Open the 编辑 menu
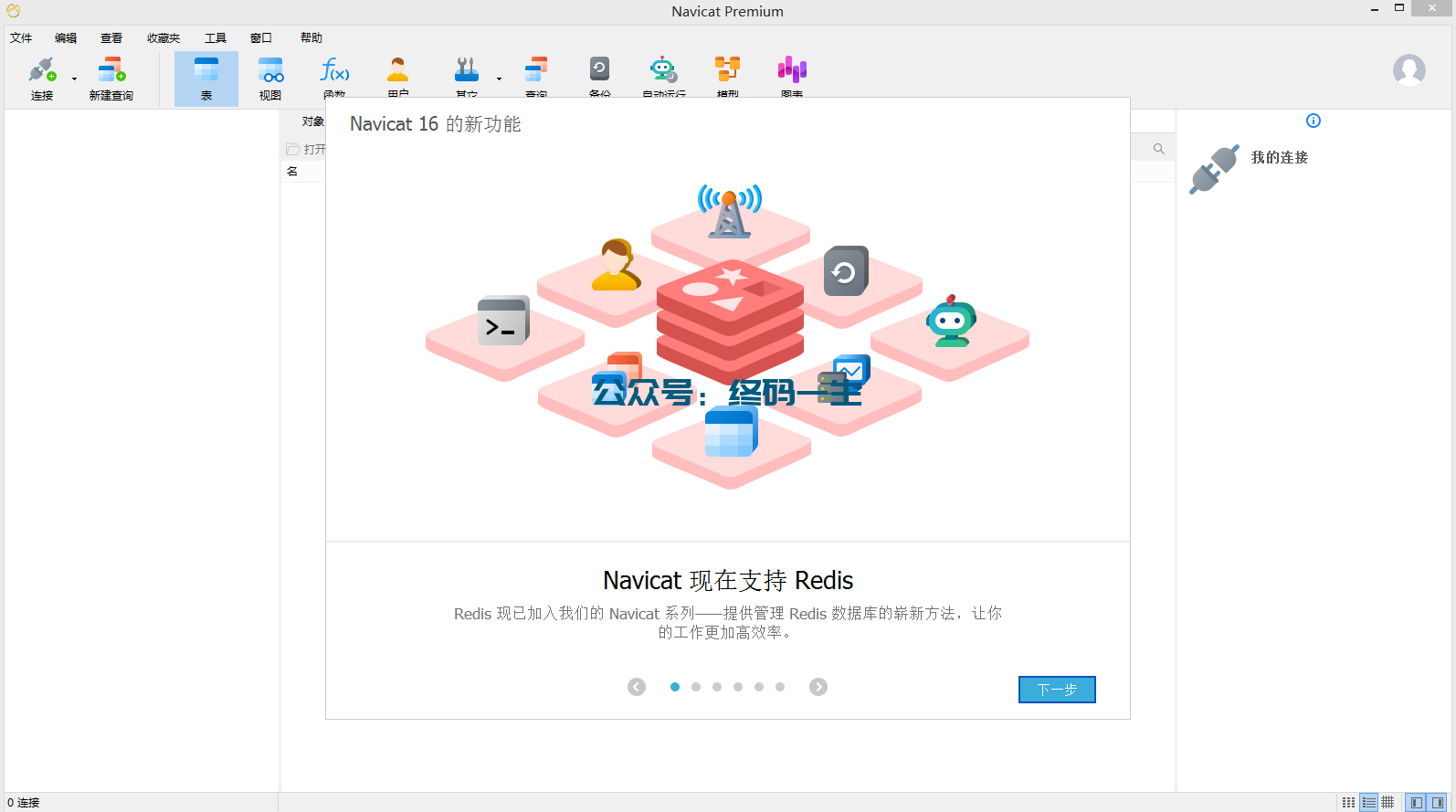Viewport: 1456px width, 812px height. (66, 37)
